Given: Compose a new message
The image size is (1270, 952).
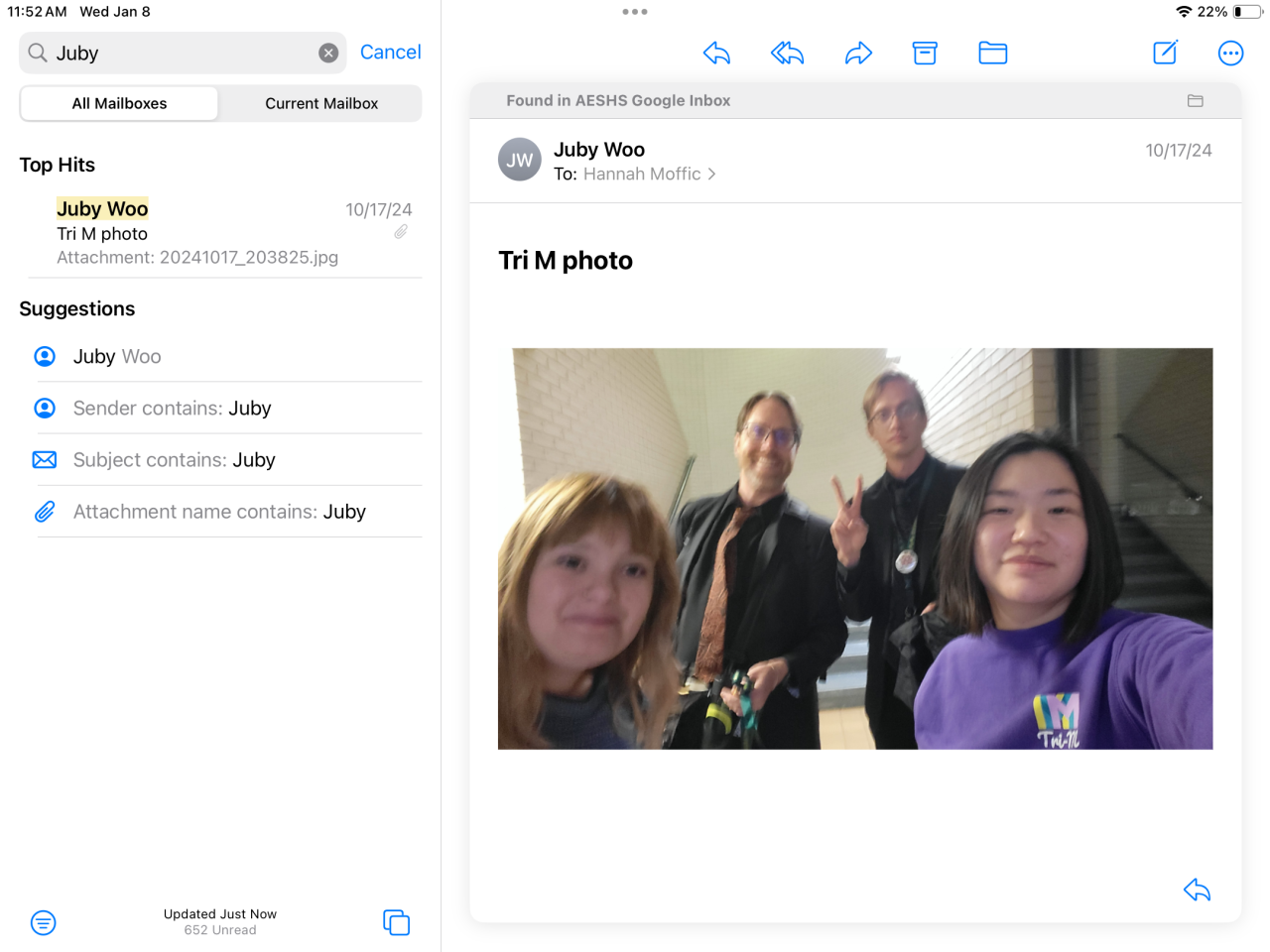Looking at the screenshot, I should pos(1165,53).
